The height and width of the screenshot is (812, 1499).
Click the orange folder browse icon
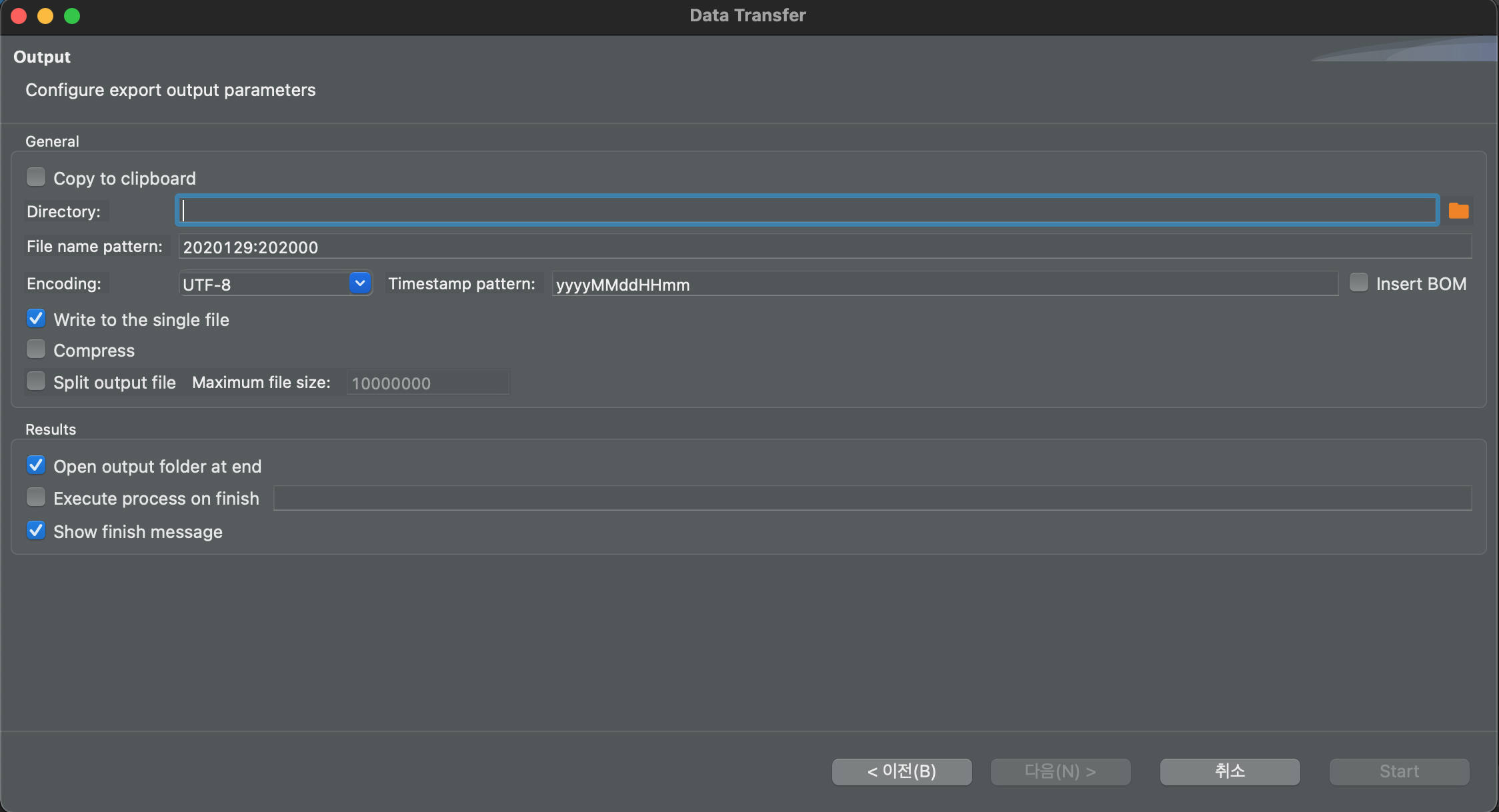(1458, 211)
